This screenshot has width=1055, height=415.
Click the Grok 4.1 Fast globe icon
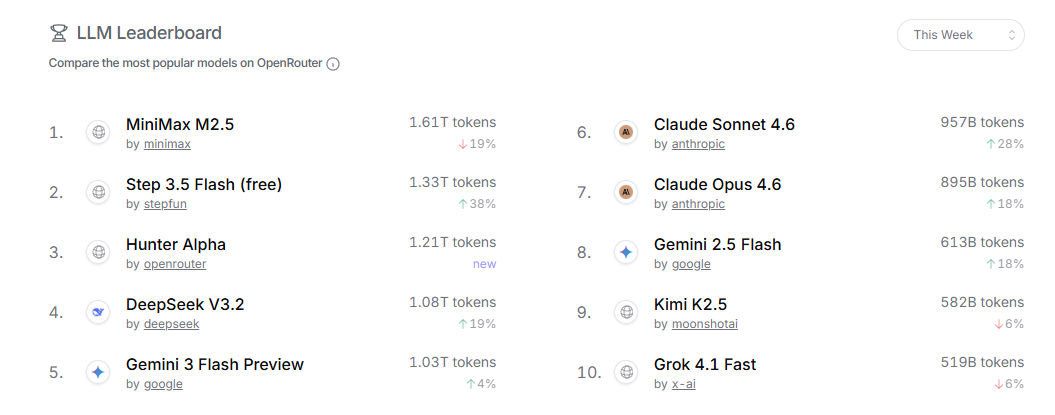pos(626,372)
